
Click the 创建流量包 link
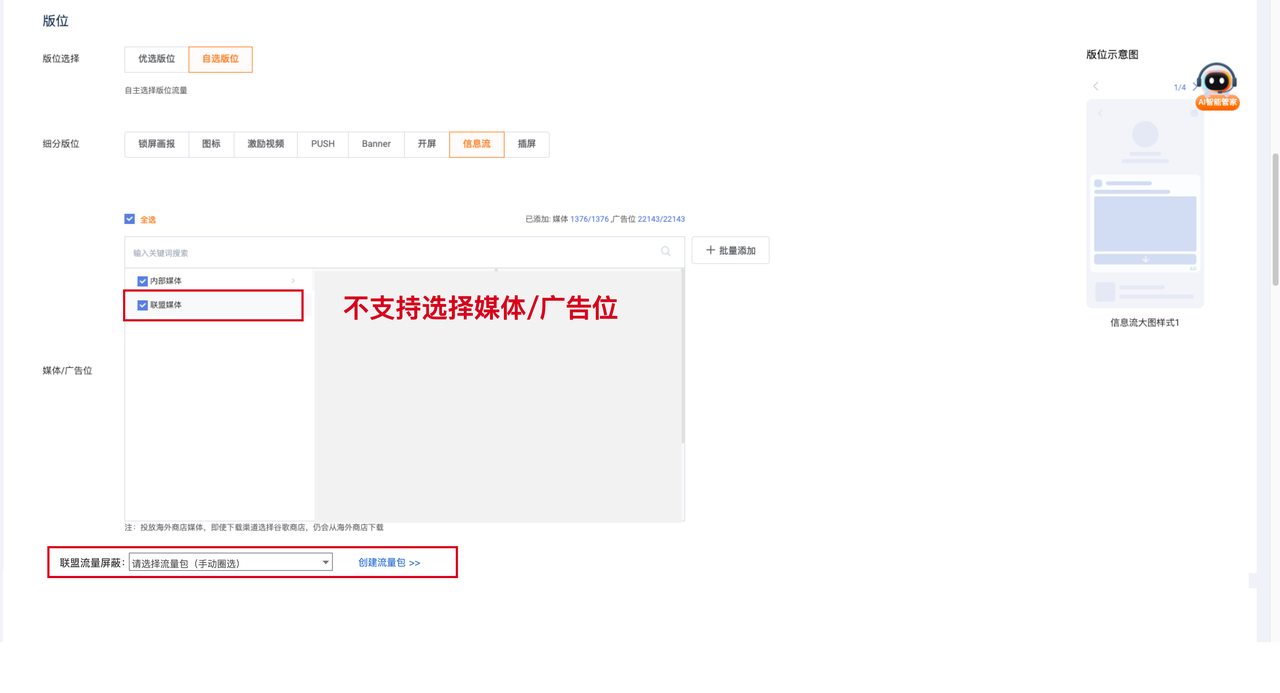point(389,563)
